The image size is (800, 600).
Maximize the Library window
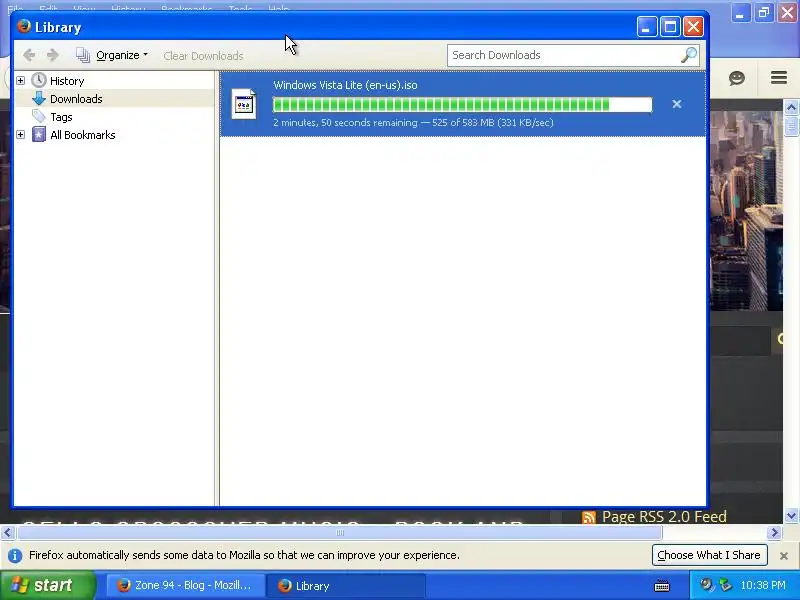[670, 27]
